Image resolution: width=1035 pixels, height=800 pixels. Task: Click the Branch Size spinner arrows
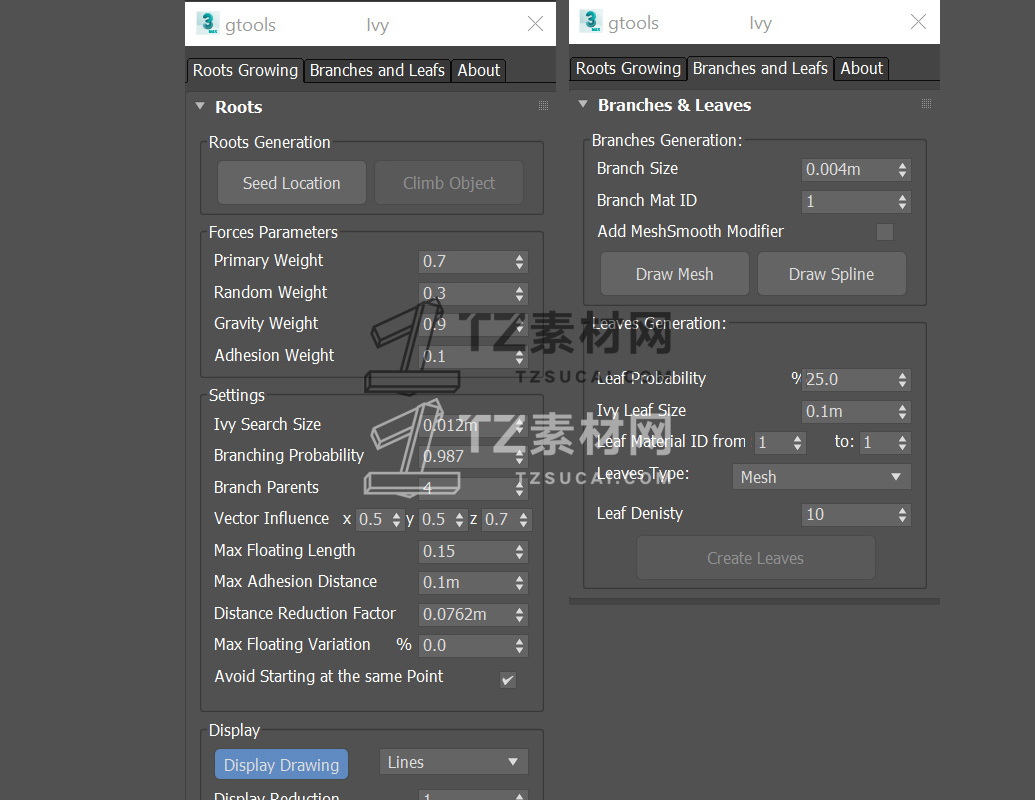tap(902, 170)
